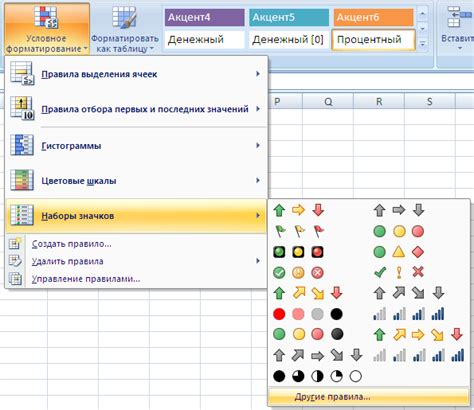The height and width of the screenshot is (410, 474).
Task: Select column R header
Action: [x=379, y=101]
